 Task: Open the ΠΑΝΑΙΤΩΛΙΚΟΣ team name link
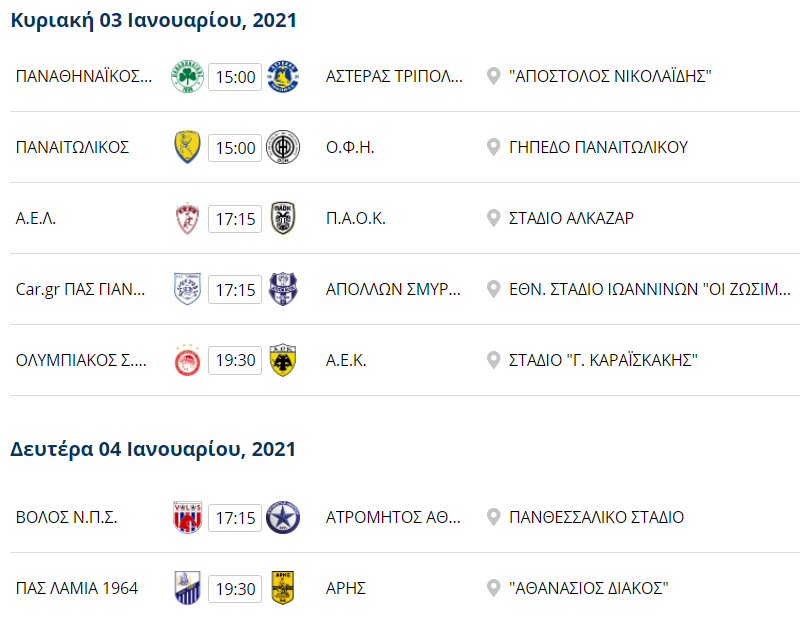(73, 147)
